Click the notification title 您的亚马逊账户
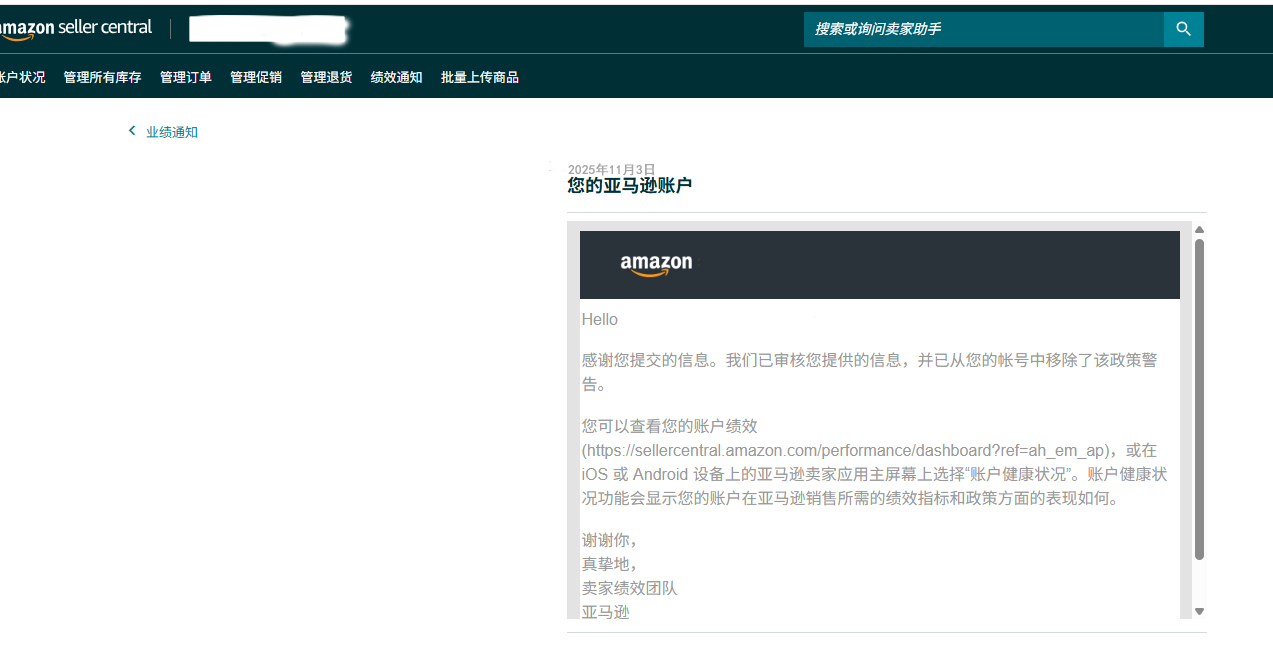 coord(629,185)
